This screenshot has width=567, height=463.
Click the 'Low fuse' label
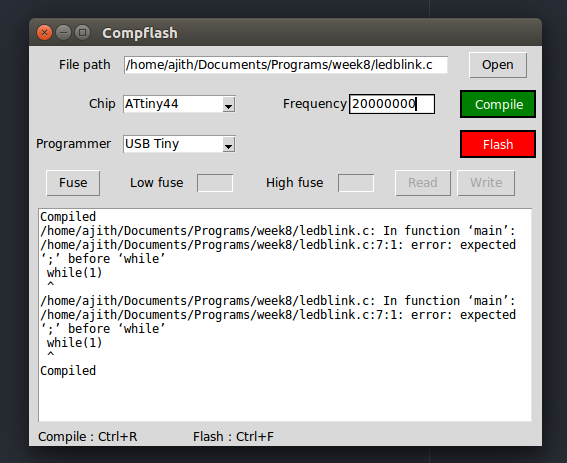tap(157, 183)
